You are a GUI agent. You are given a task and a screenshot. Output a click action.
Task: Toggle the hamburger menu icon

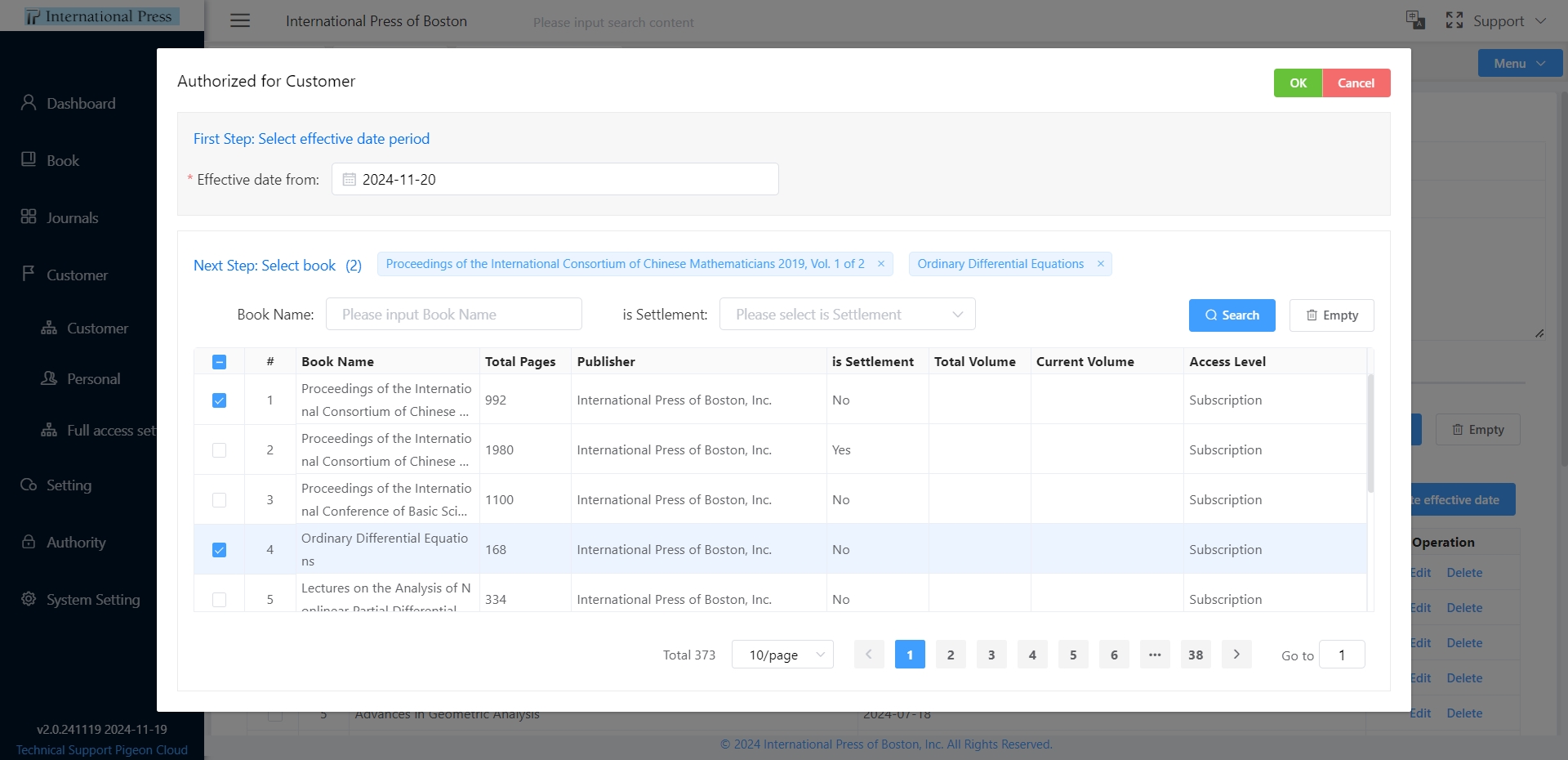point(240,21)
